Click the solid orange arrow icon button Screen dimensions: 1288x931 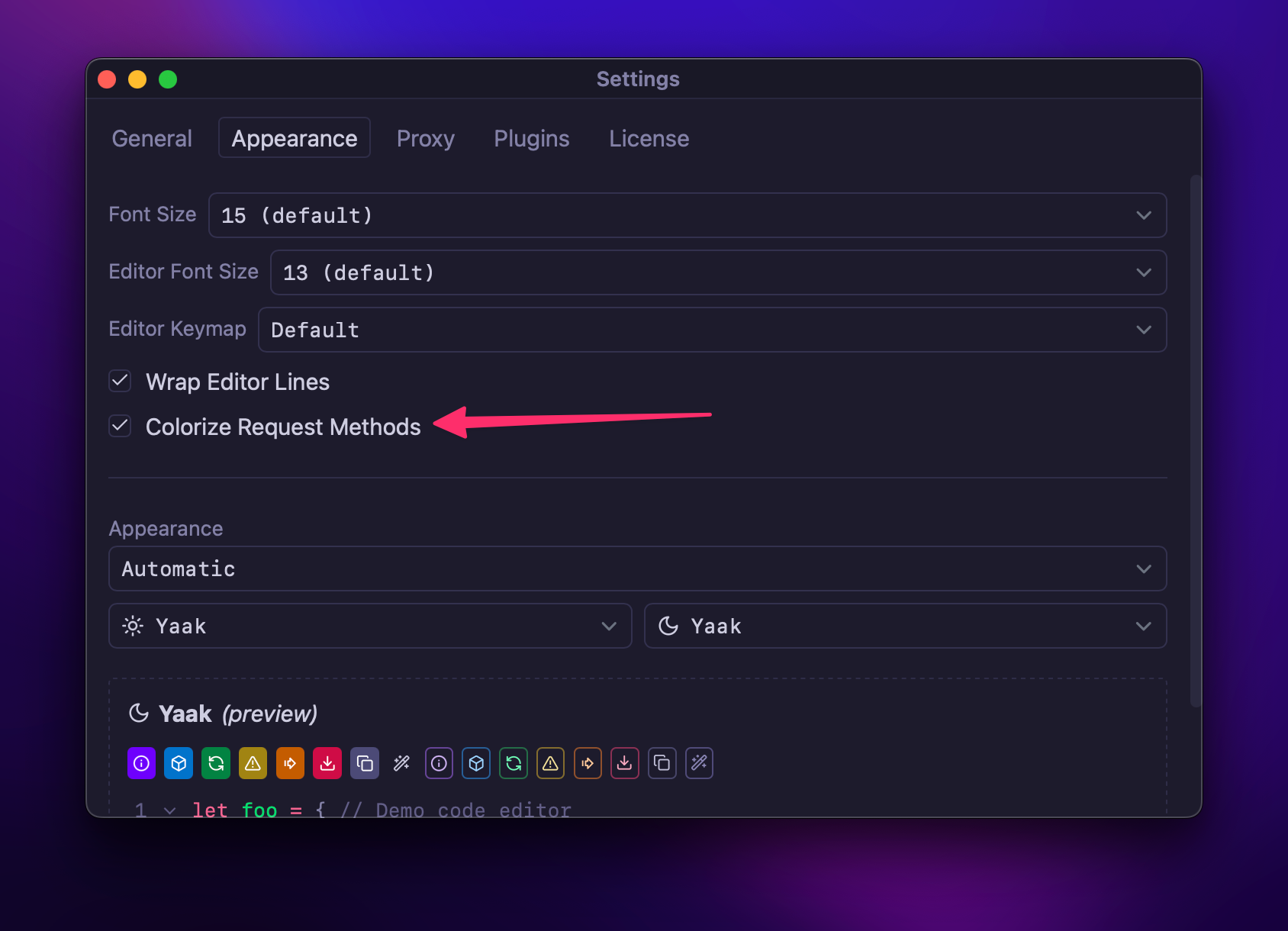290,763
